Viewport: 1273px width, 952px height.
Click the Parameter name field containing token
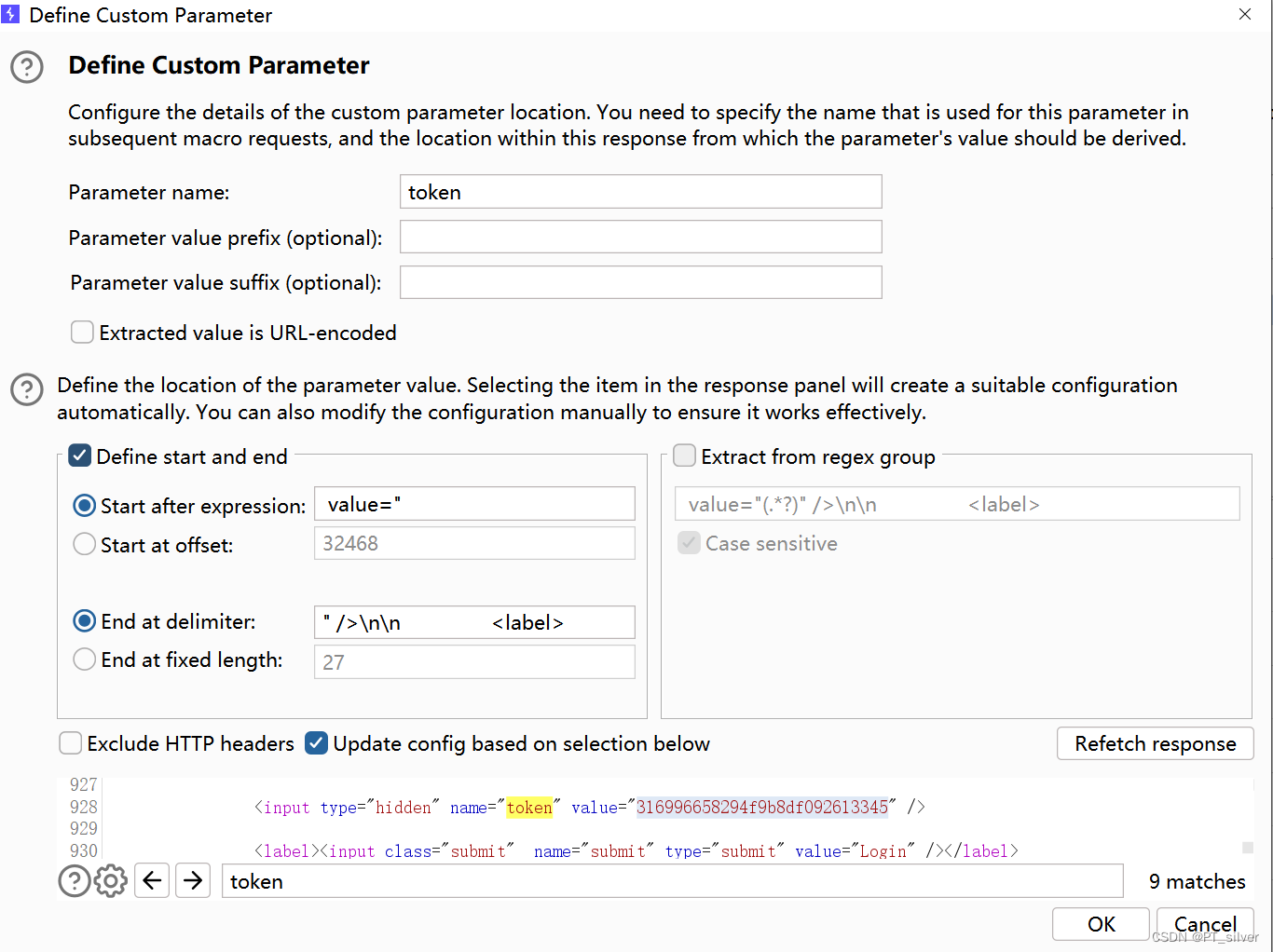(x=641, y=192)
